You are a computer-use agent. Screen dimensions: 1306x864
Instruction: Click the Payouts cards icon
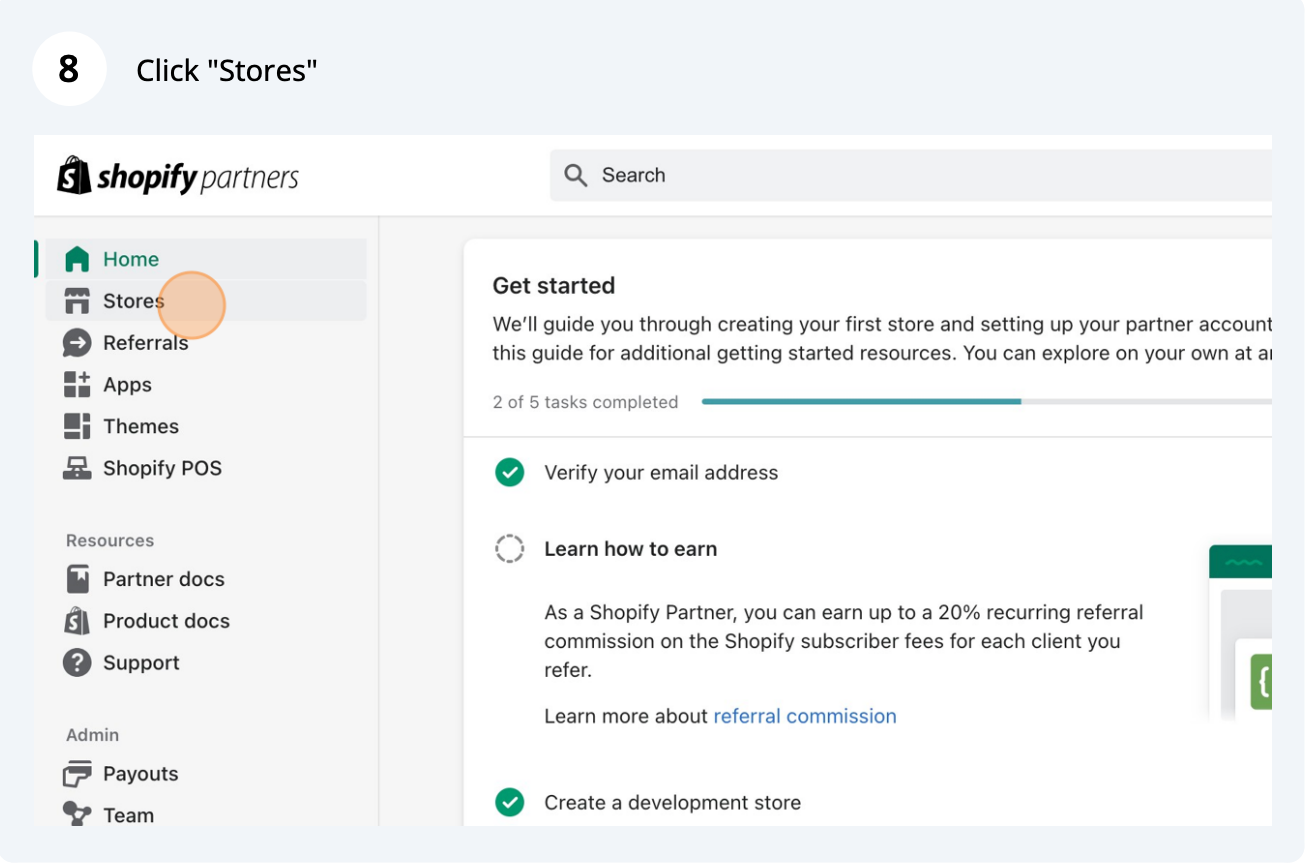pos(77,774)
